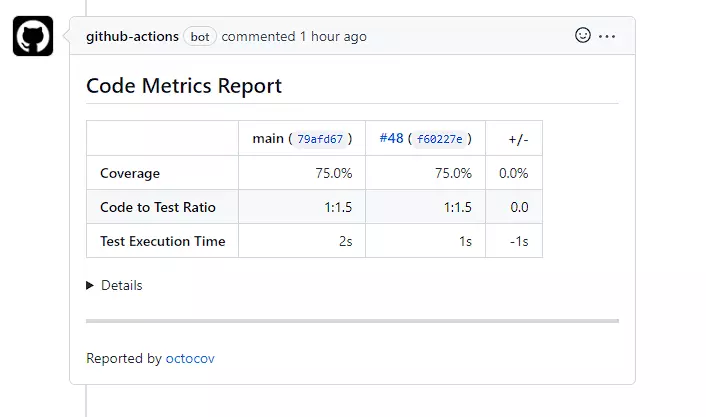Add a reaction with the smiley icon

[583, 36]
